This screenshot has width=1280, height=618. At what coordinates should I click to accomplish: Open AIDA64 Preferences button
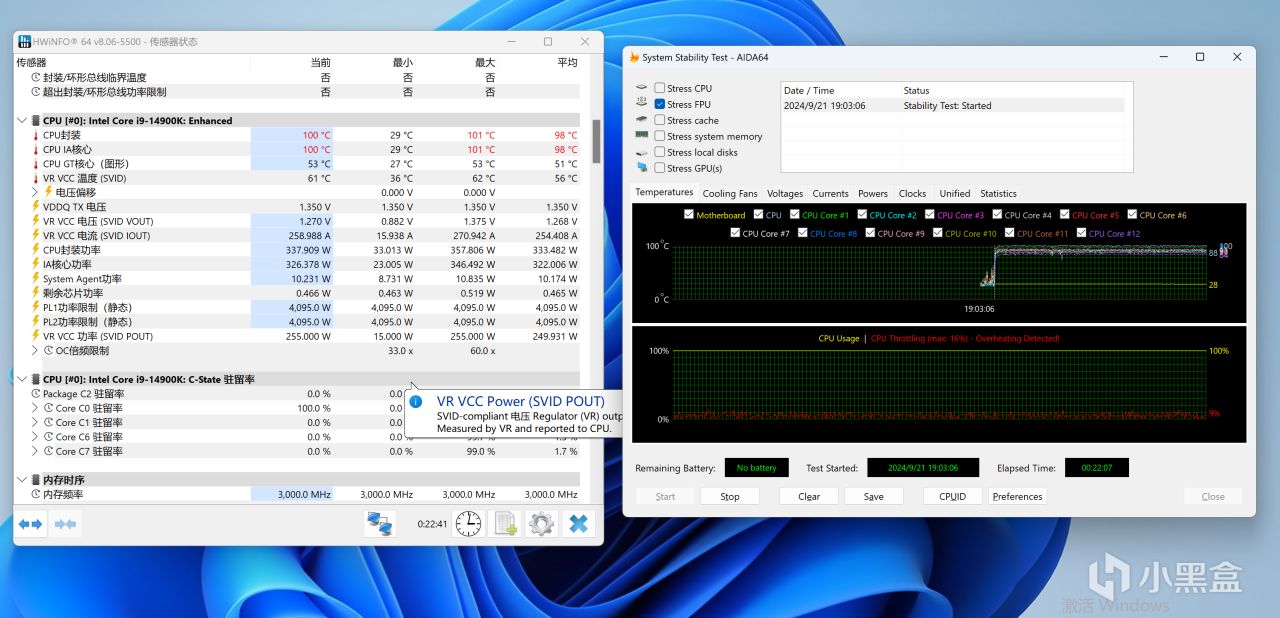click(x=1018, y=496)
